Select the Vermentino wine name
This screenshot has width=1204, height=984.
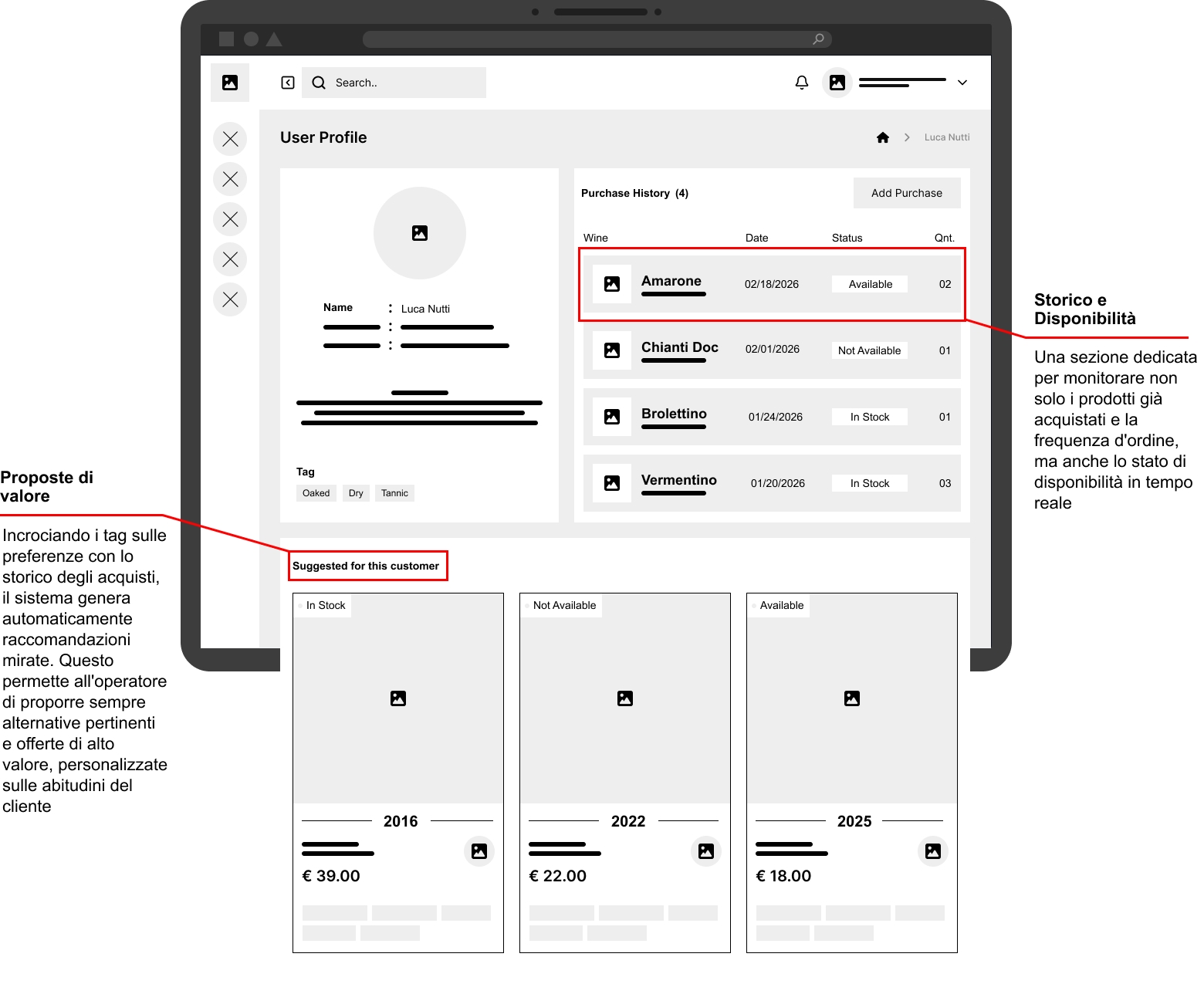(x=679, y=480)
